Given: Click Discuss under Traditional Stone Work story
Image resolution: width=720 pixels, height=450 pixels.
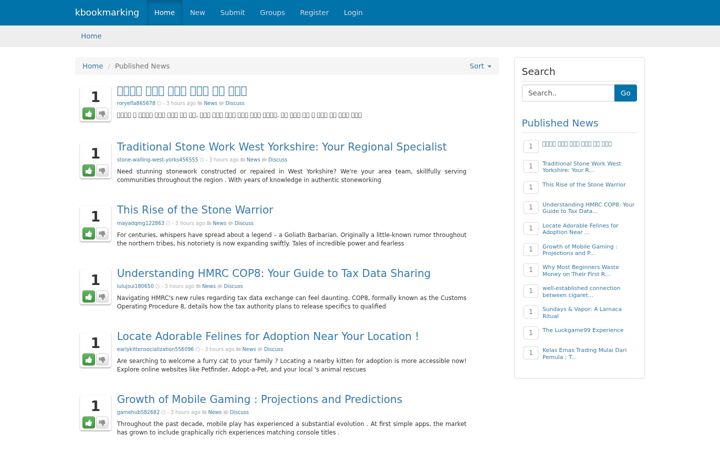Looking at the screenshot, I should click(x=277, y=160).
